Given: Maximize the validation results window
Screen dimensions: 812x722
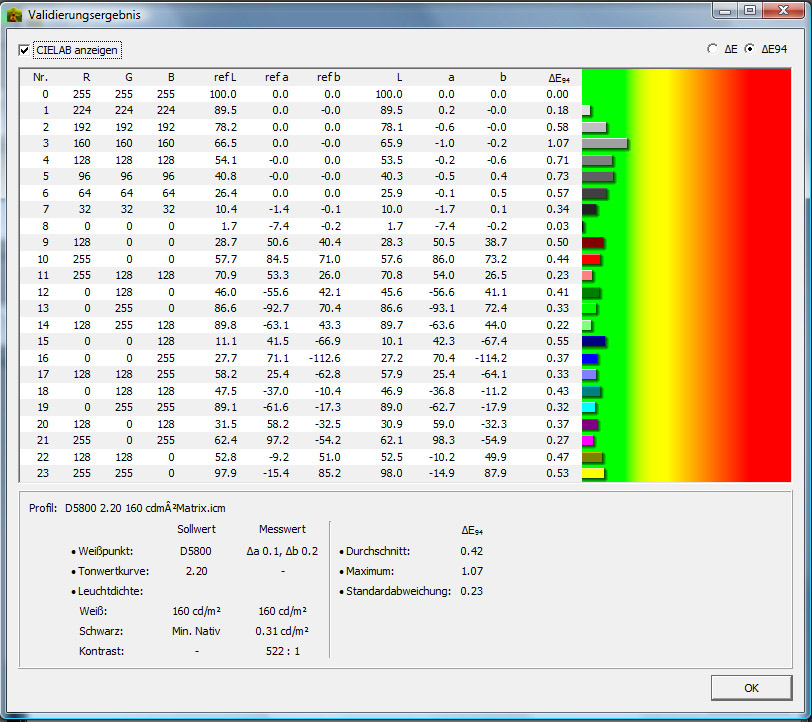Looking at the screenshot, I should 748,10.
